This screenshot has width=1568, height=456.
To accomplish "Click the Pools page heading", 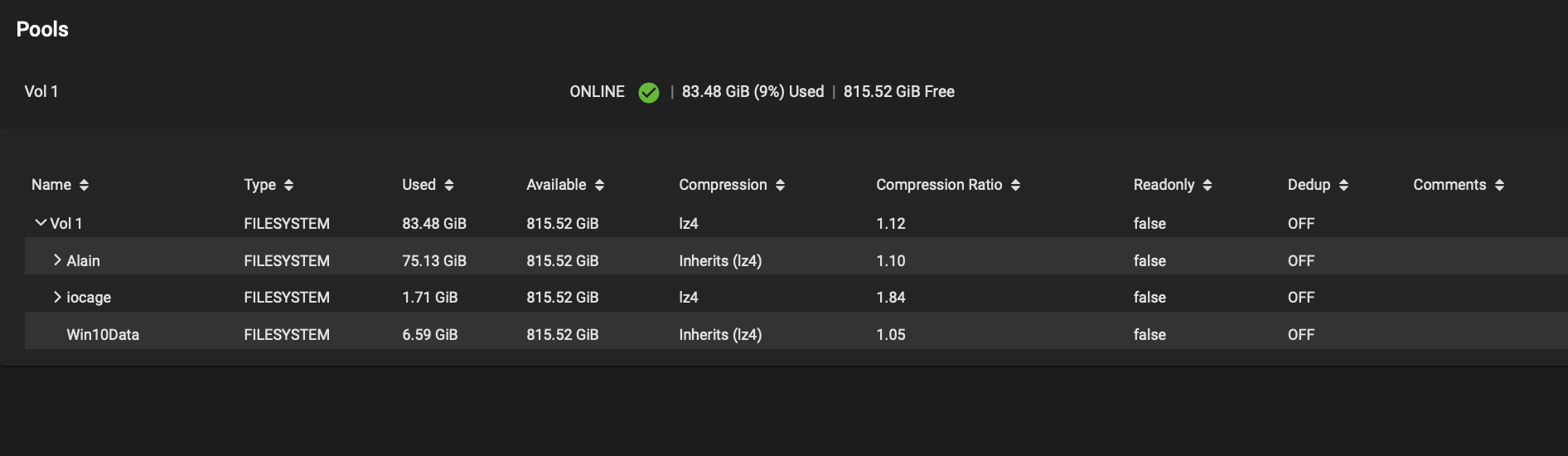I will 42,29.
